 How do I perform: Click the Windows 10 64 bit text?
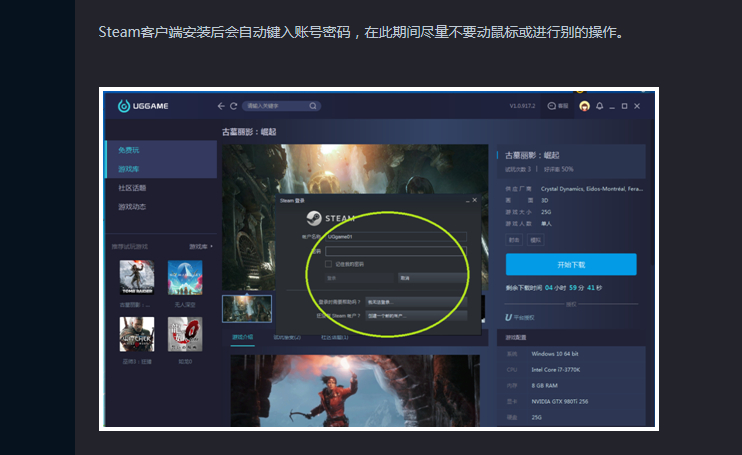coord(555,354)
